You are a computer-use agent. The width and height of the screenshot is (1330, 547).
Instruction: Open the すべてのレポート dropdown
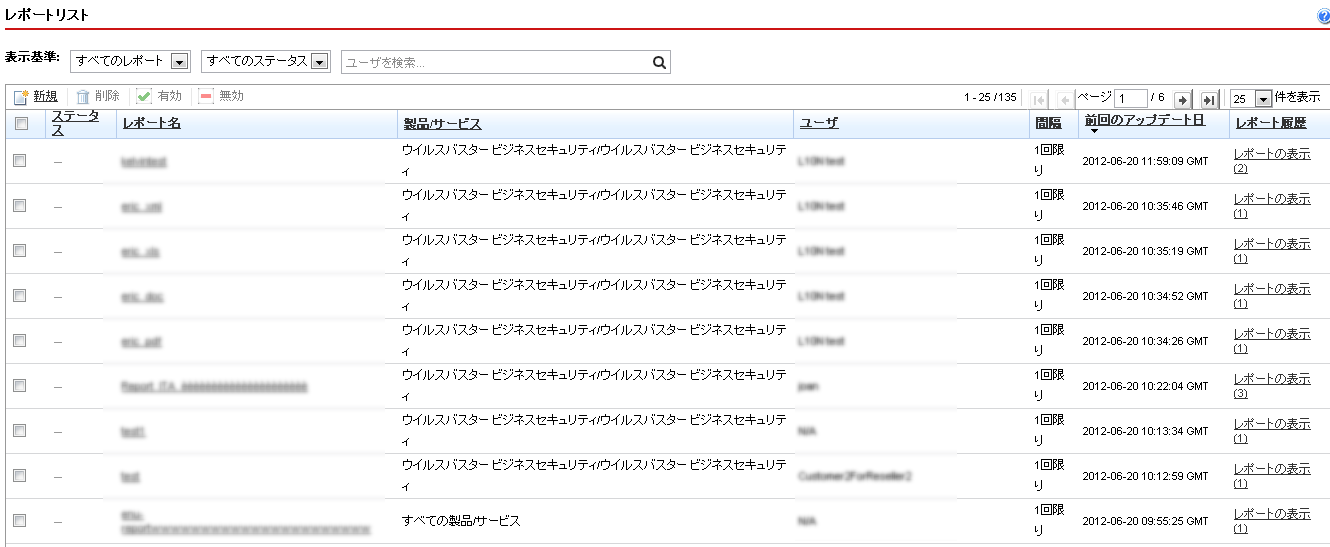click(x=130, y=62)
